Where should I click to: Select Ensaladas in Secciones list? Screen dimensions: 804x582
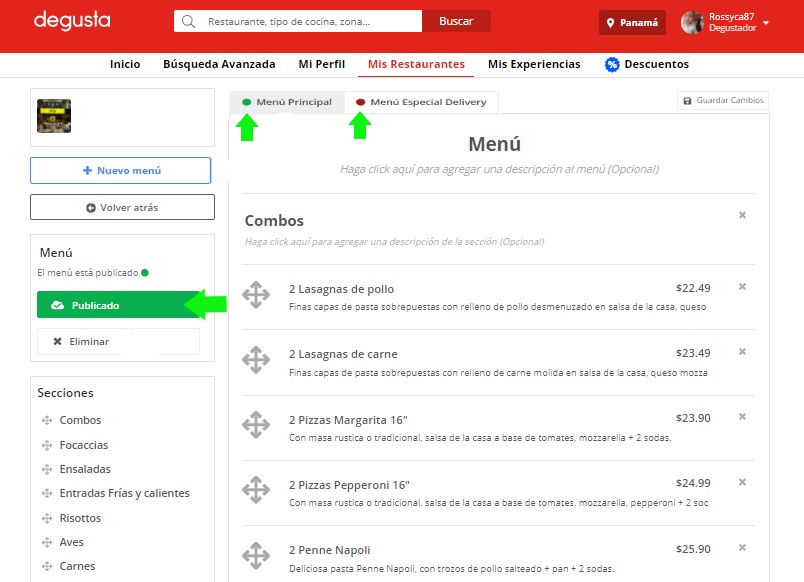(x=85, y=469)
